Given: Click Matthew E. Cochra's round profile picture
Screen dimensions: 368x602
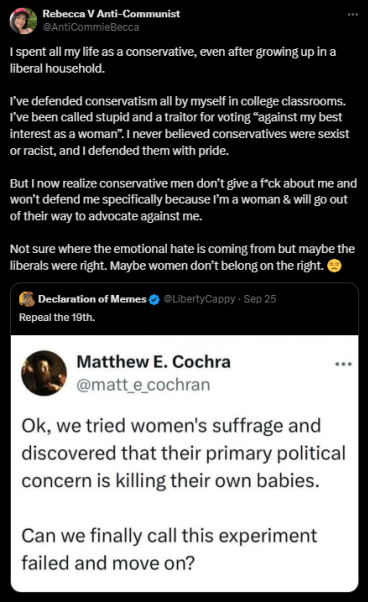Looking at the screenshot, I should pyautogui.click(x=44, y=373).
